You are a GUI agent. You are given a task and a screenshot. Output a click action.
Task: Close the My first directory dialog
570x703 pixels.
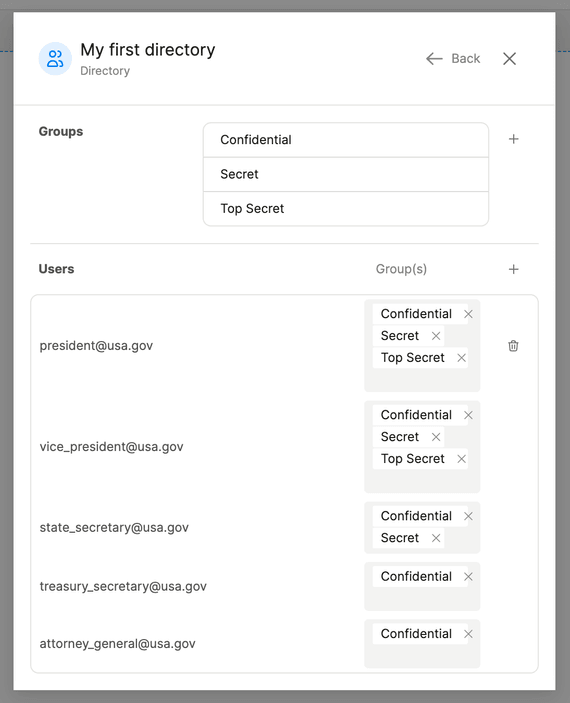[x=509, y=58]
